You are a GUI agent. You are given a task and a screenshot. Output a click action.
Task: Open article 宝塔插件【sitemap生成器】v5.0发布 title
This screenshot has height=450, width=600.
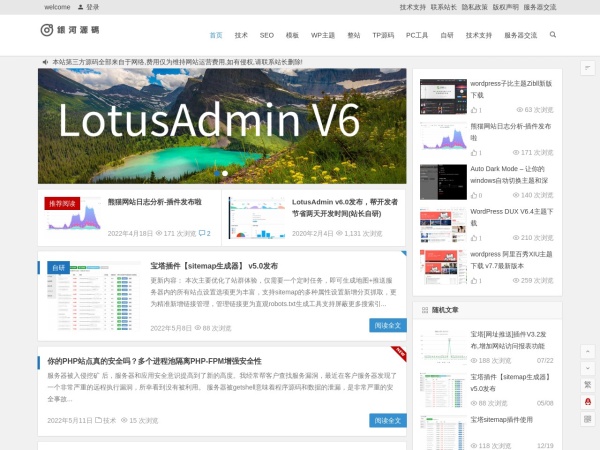214,266
